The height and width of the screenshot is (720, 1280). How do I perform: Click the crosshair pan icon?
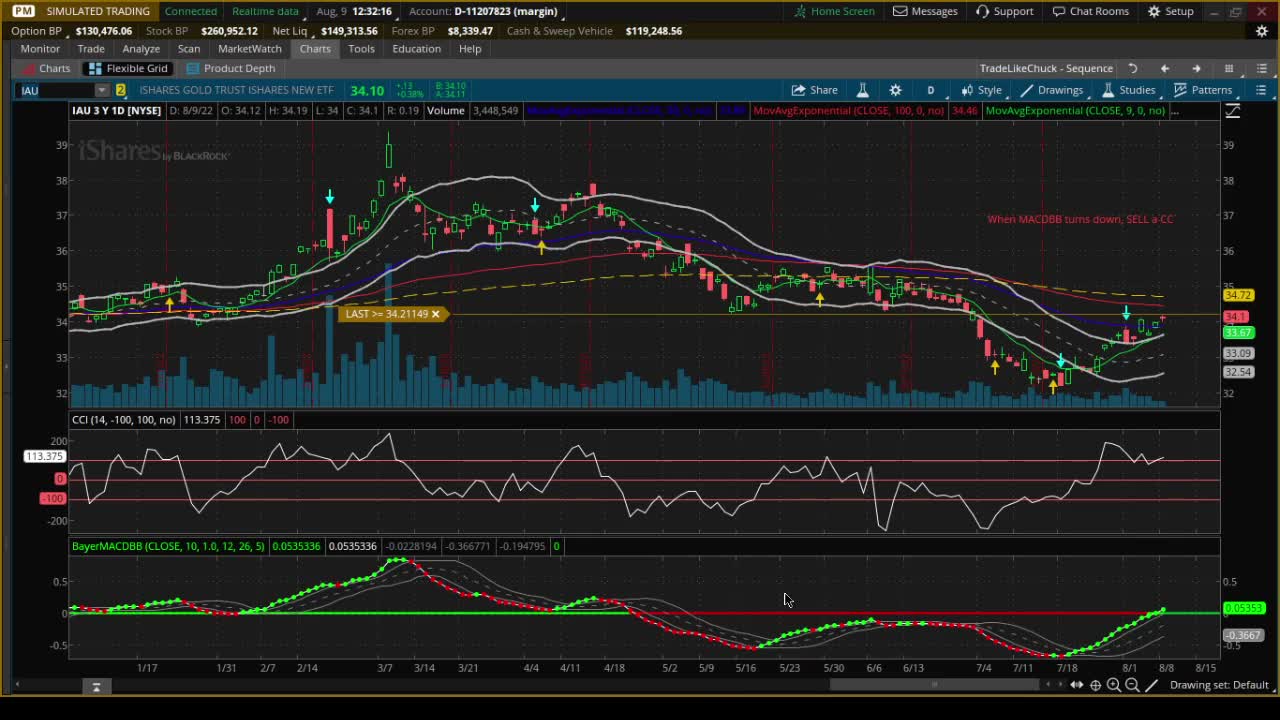pos(1095,685)
